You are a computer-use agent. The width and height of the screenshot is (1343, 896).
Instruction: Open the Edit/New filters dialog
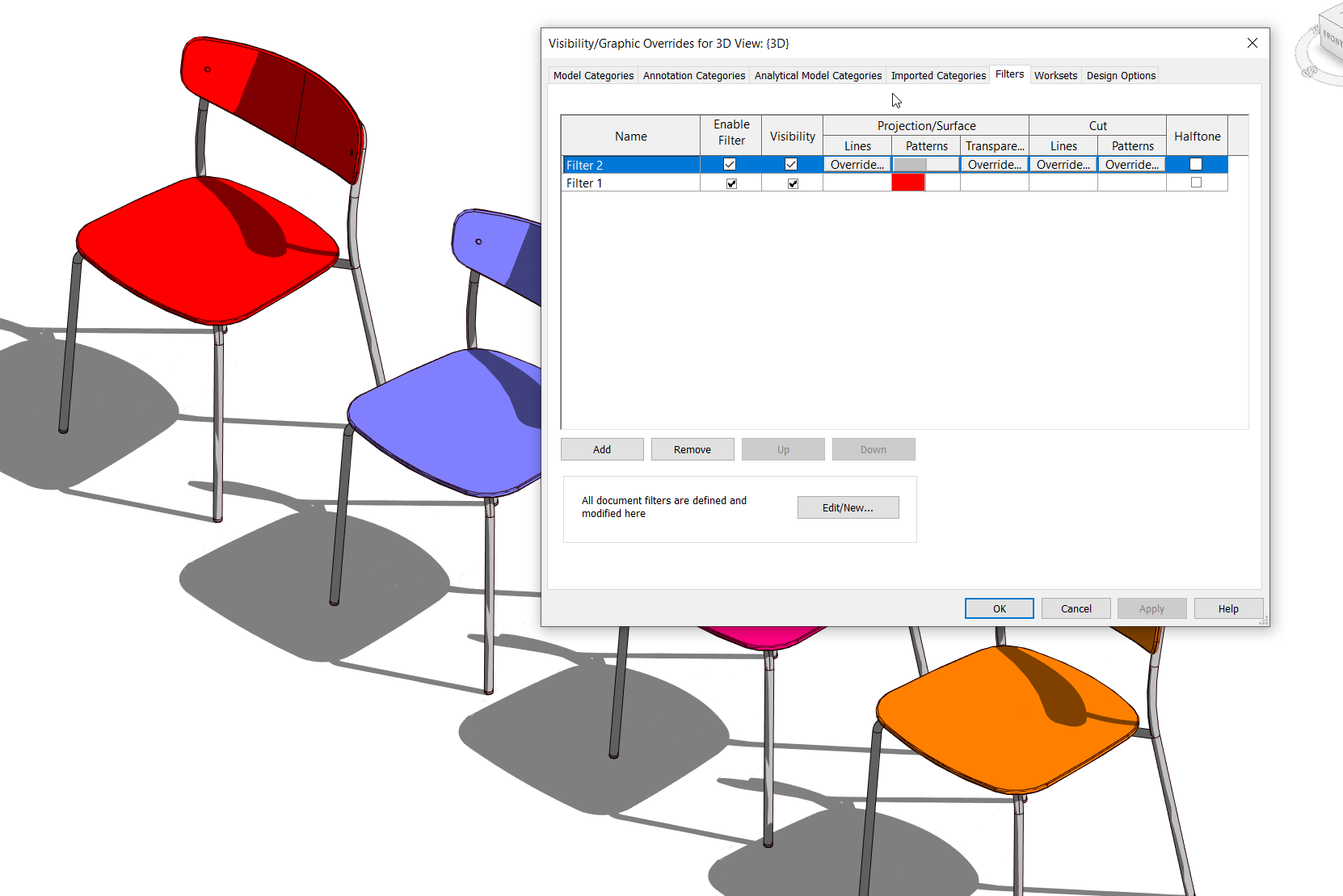click(848, 507)
